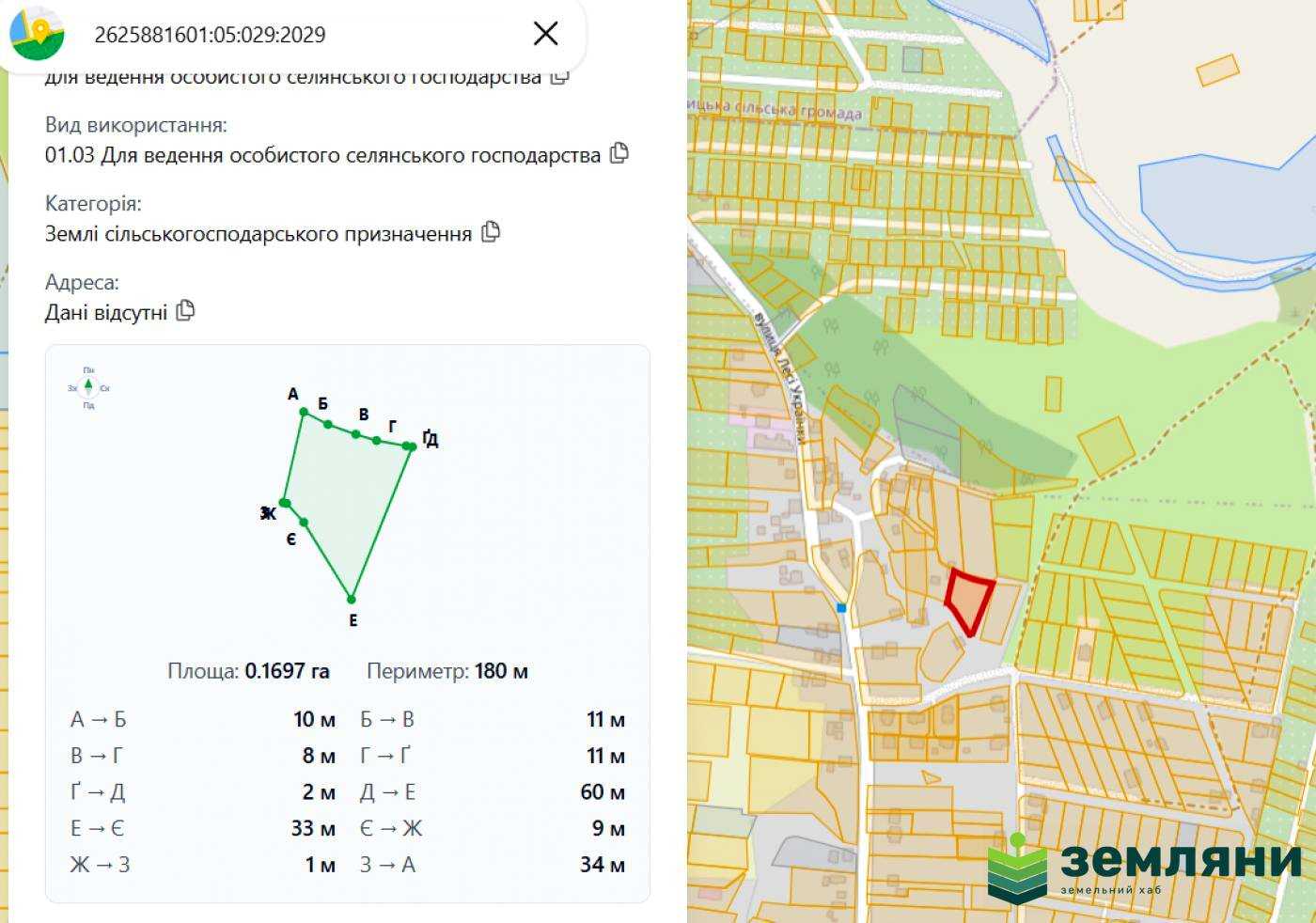
Task: Copy the Адреса value
Action: [x=185, y=310]
